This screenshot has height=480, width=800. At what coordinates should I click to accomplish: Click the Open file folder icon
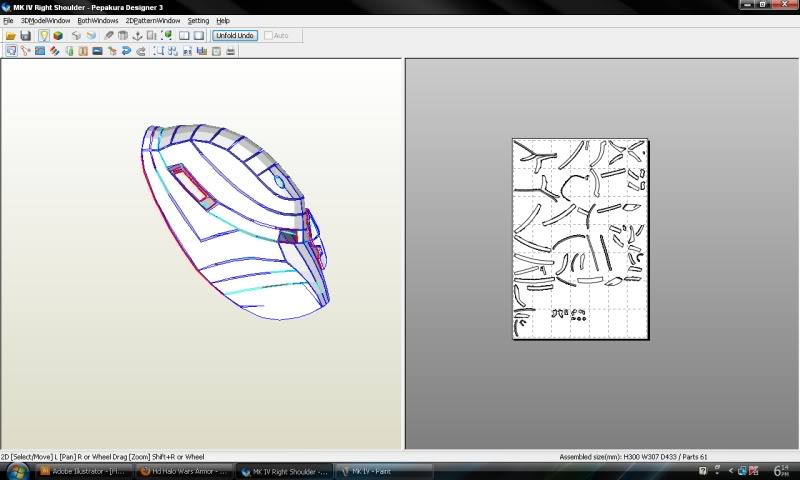pyautogui.click(x=10, y=36)
